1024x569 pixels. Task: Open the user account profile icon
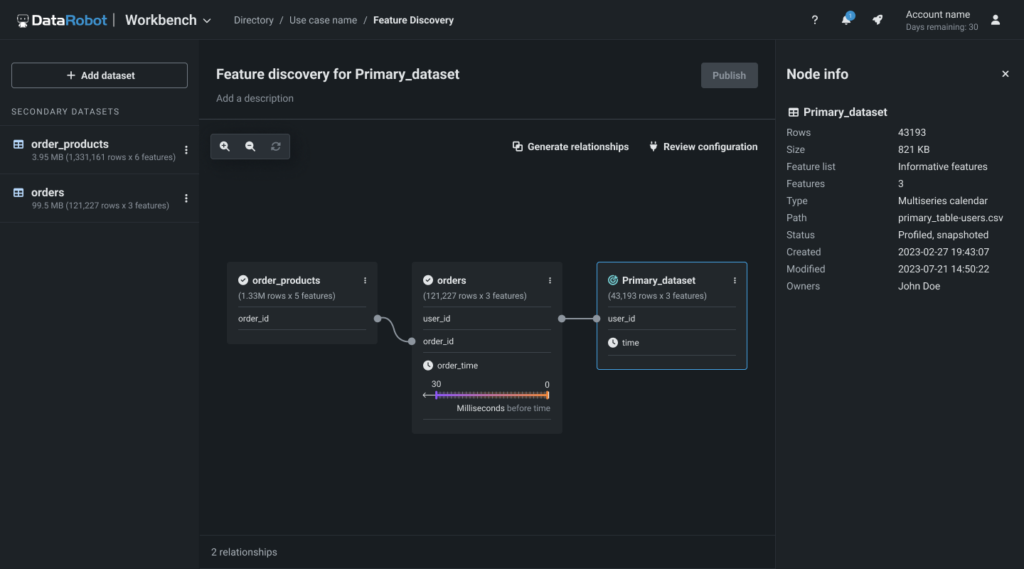pyautogui.click(x=995, y=20)
